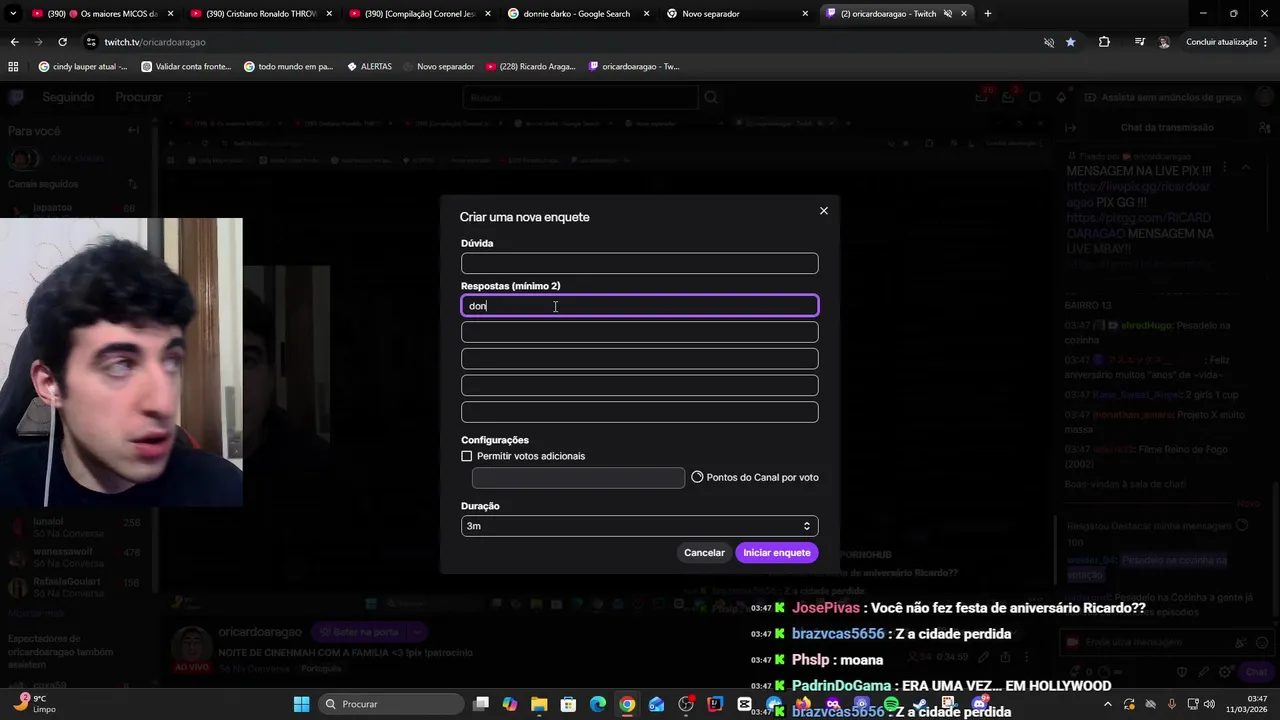This screenshot has width=1280, height=720.
Task: Click the channel points per vote input
Action: 578,478
